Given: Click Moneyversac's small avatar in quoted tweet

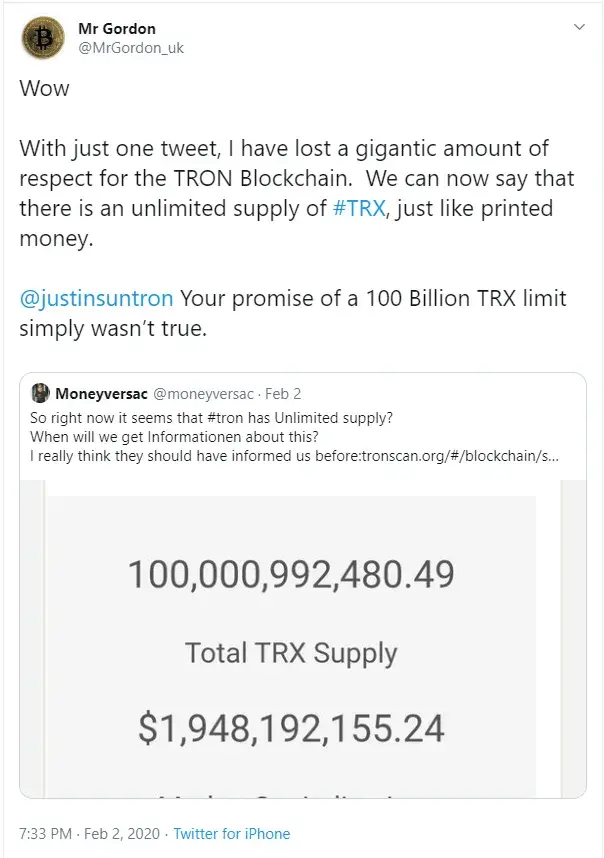Looking at the screenshot, I should (x=41, y=393).
